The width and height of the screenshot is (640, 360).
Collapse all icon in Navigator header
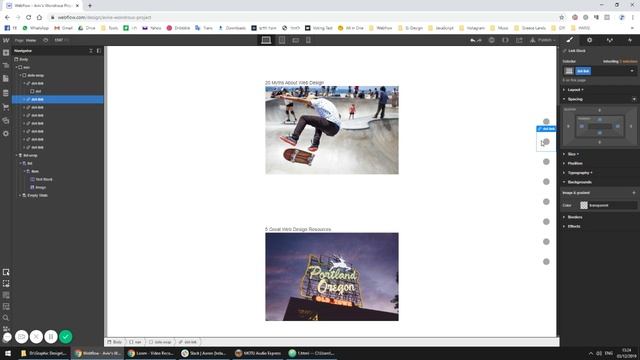pyautogui.click(x=91, y=51)
